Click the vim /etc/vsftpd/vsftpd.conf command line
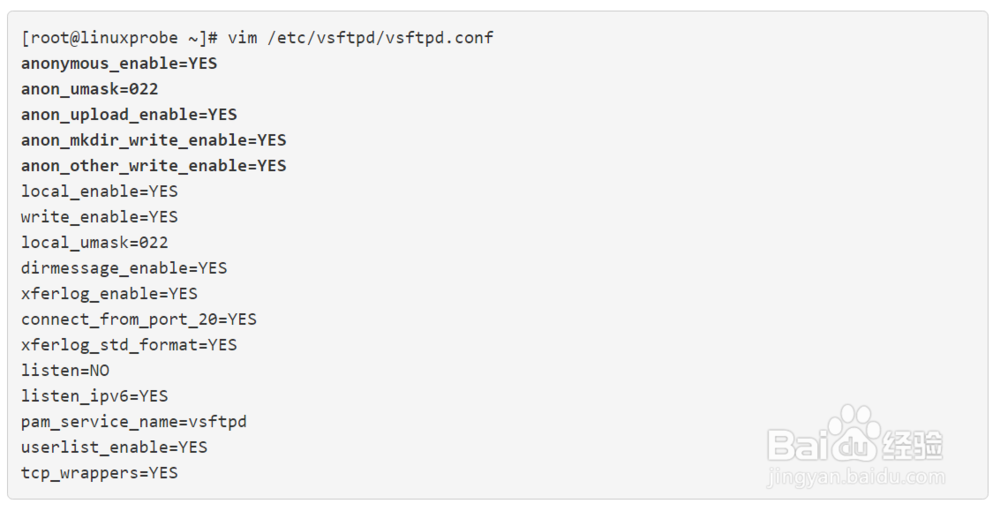The image size is (1000, 511). [257, 38]
